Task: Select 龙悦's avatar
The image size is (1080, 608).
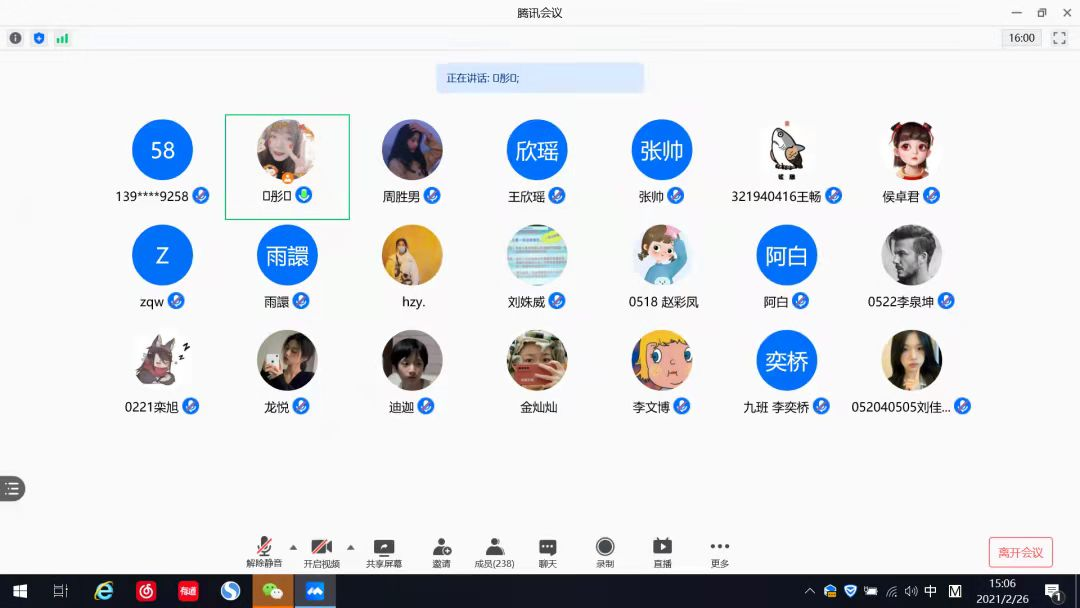Action: pos(287,361)
